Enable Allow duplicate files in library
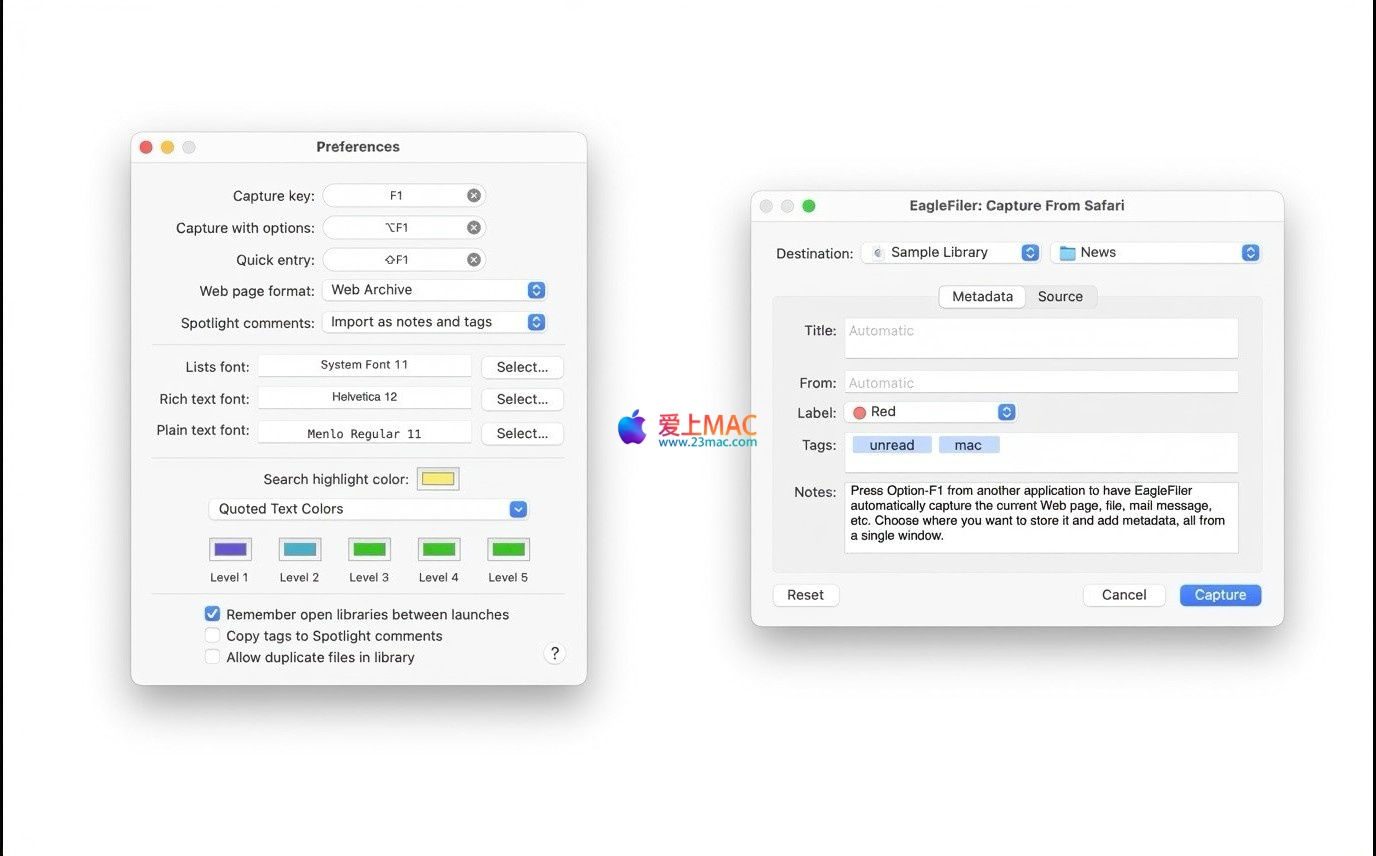This screenshot has height=856, width=1376. pyautogui.click(x=212, y=657)
